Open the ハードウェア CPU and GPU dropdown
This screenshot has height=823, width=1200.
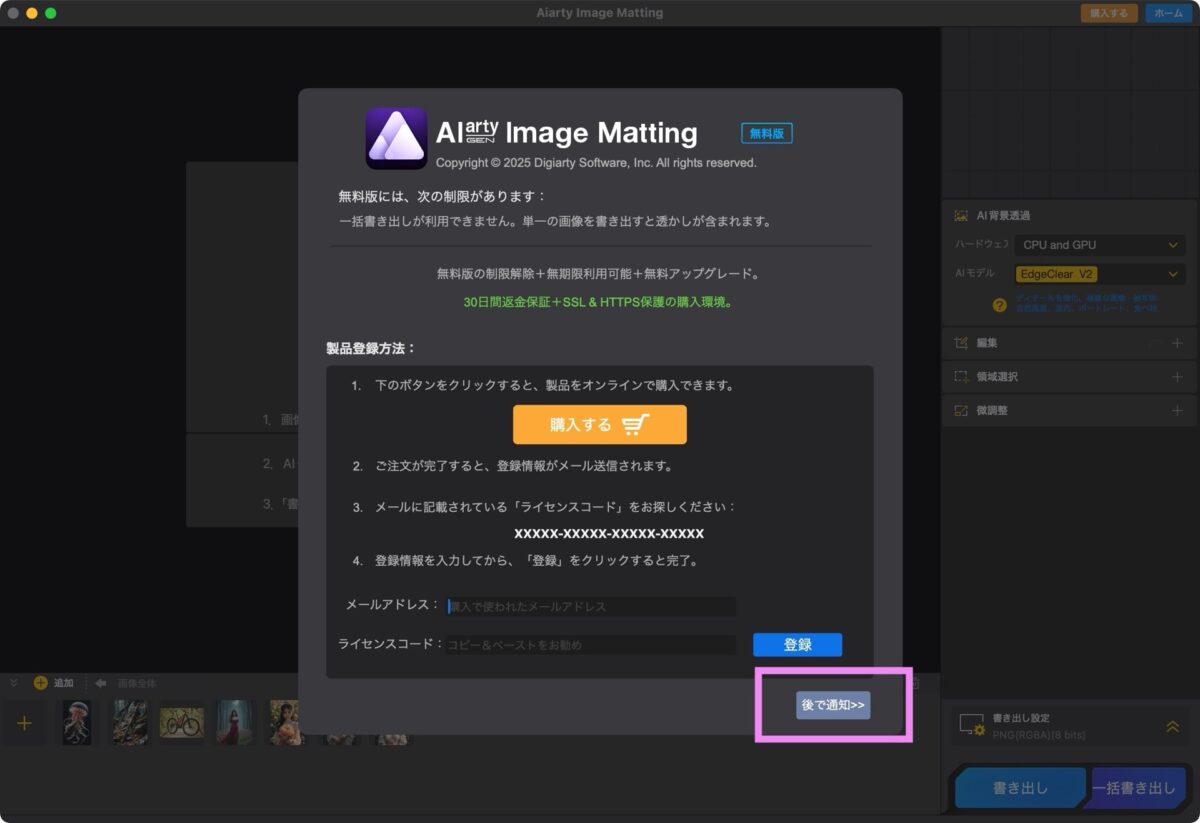point(1099,245)
